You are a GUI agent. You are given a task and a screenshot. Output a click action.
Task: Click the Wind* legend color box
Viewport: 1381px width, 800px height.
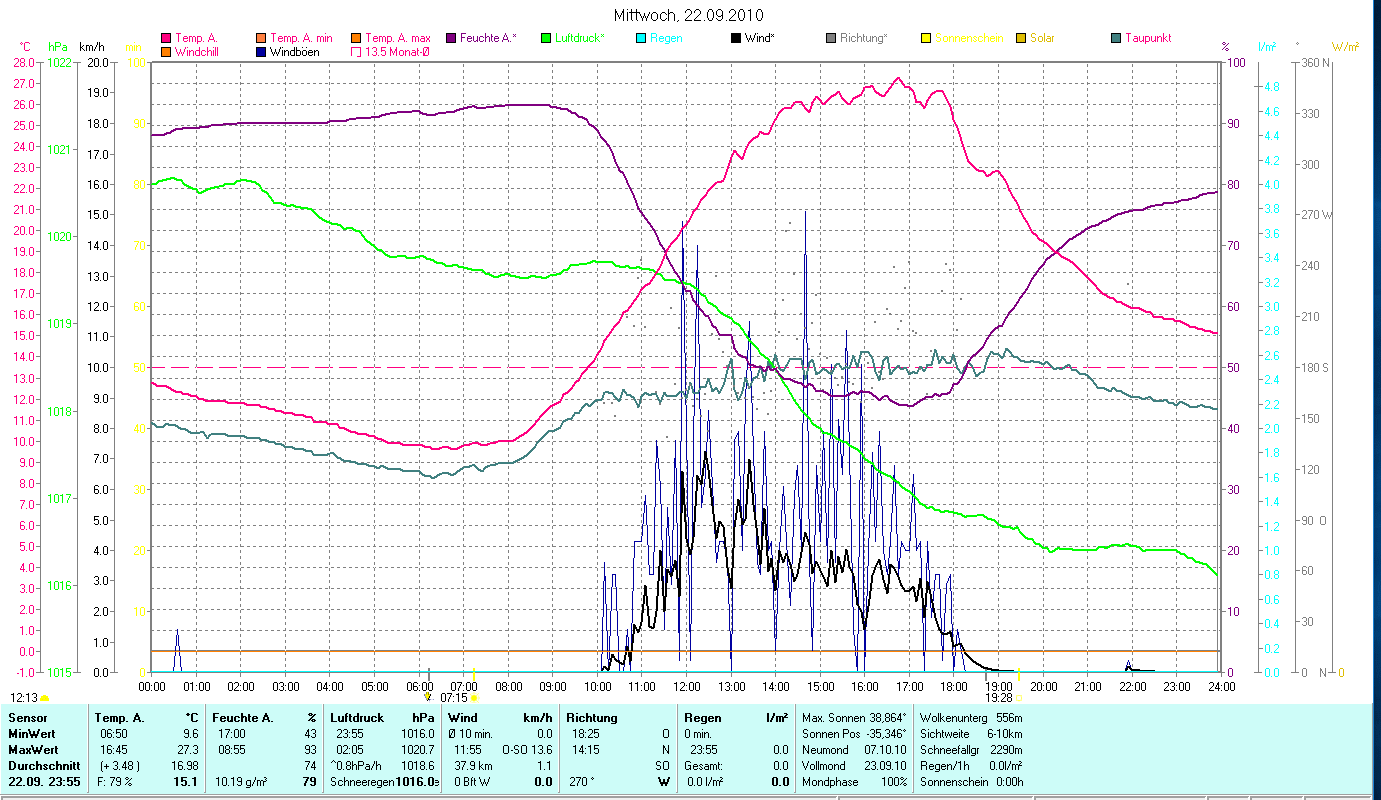click(735, 39)
